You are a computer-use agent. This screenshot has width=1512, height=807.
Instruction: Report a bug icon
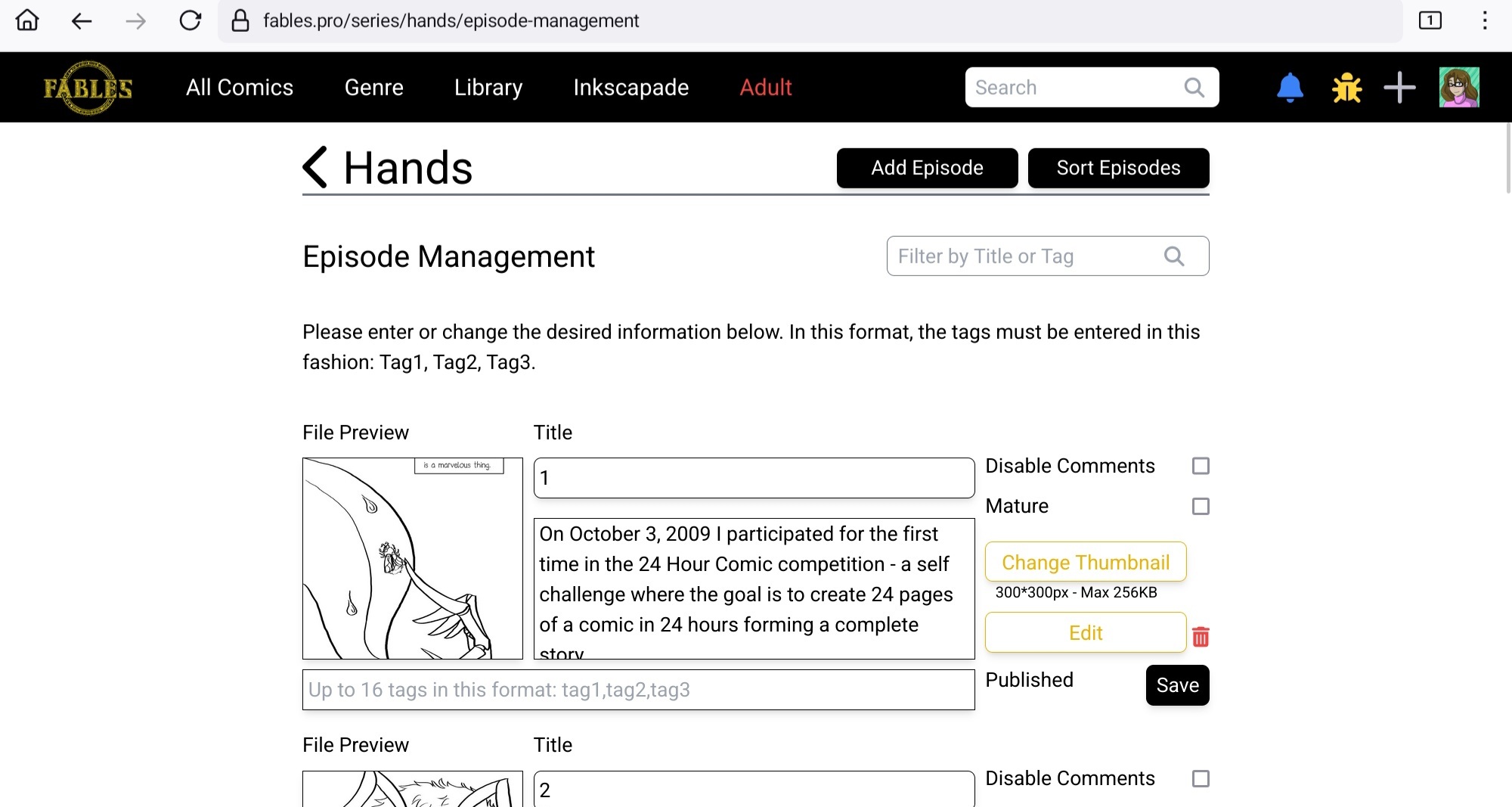(1346, 88)
